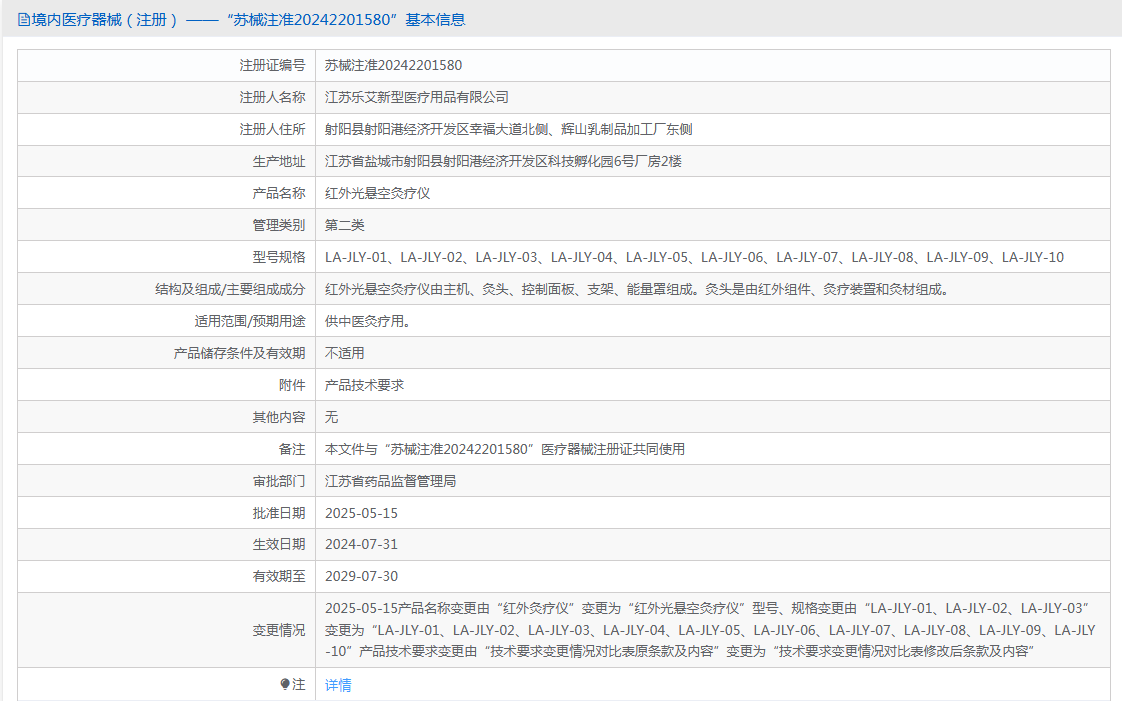Click the 批准日期 label
This screenshot has height=701, width=1122.
click(x=278, y=514)
